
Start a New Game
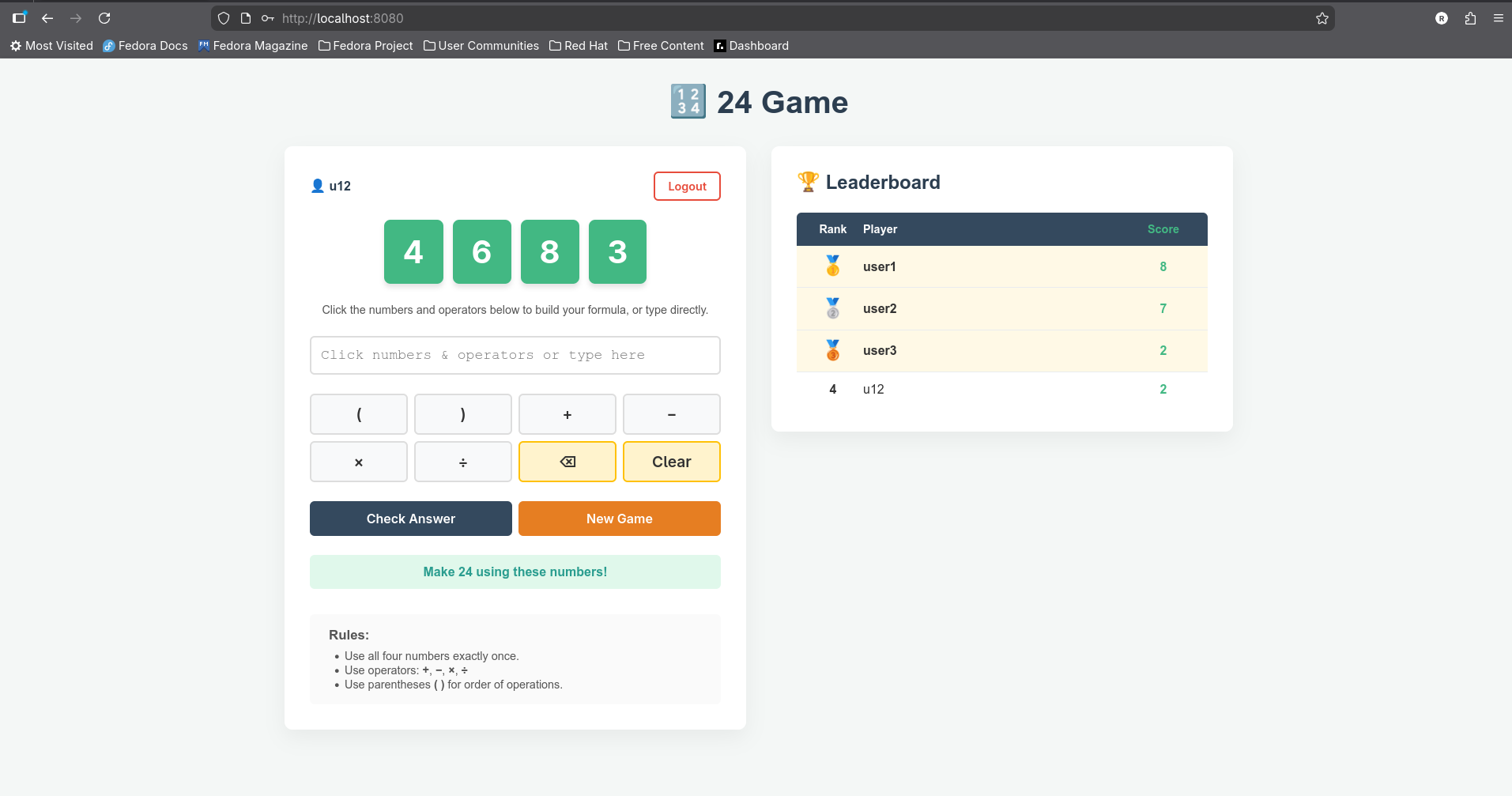pos(619,519)
